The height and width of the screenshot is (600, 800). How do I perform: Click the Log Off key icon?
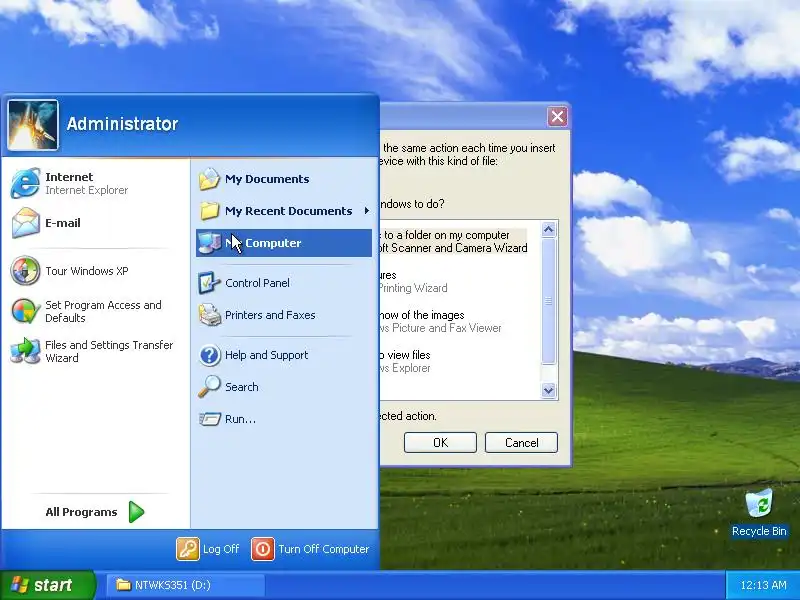[188, 549]
